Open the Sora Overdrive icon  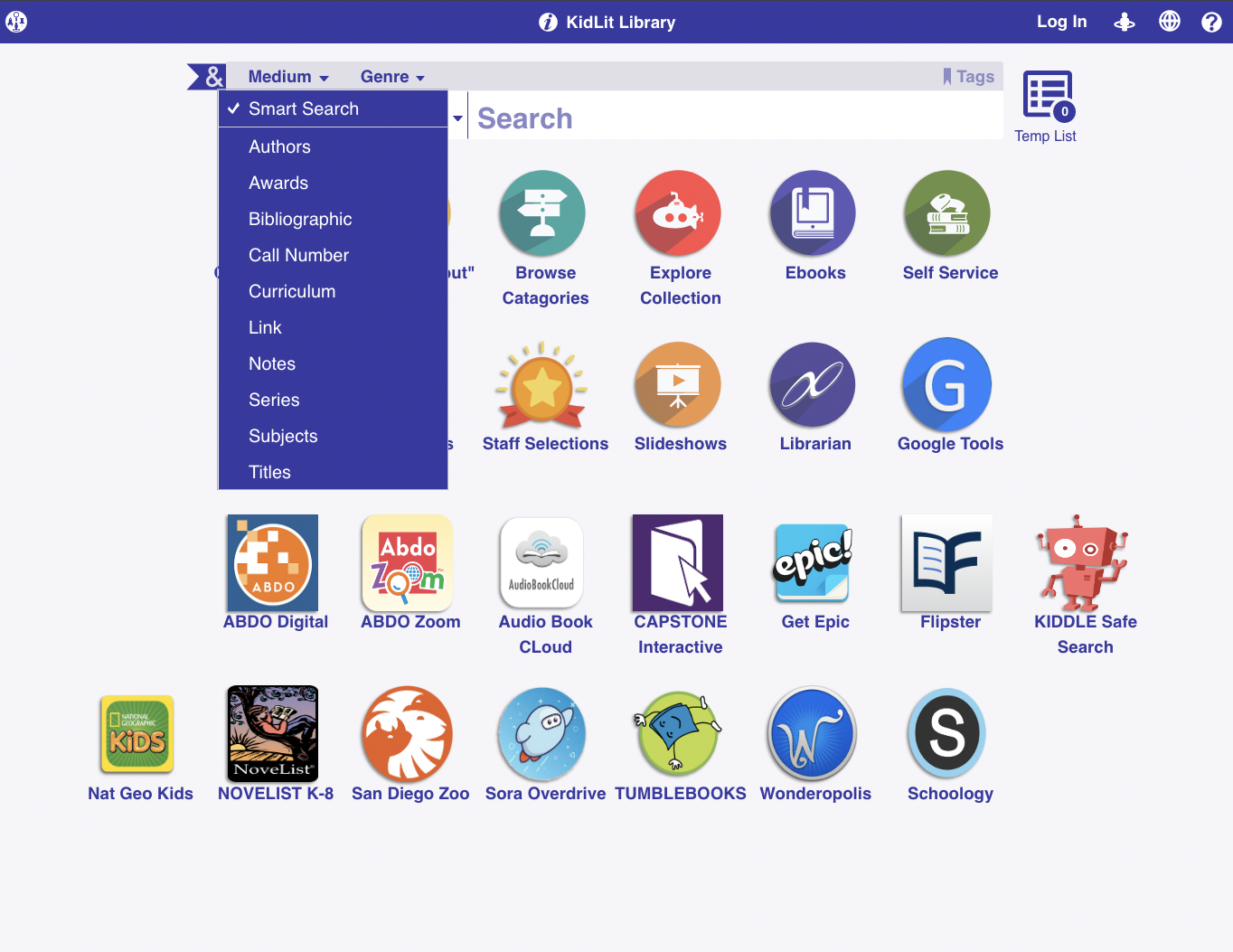tap(541, 734)
